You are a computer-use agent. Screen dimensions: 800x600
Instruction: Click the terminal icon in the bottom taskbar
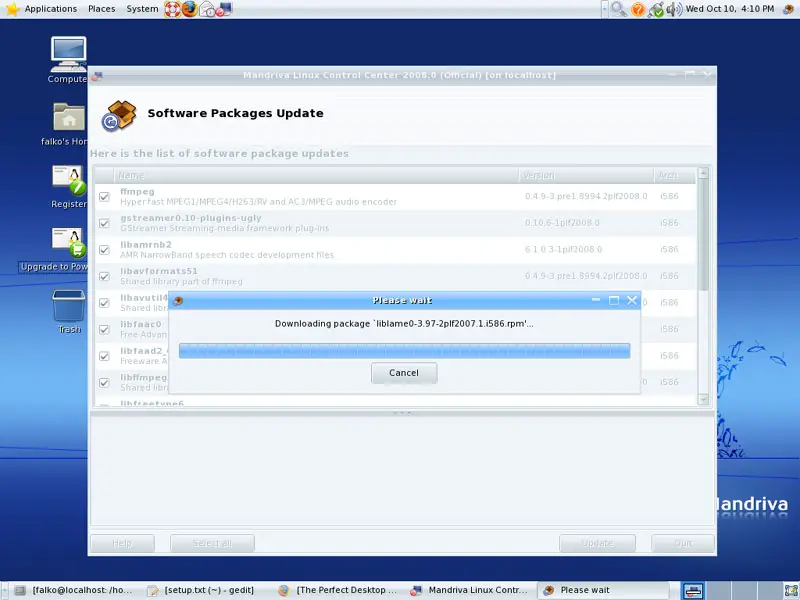[x=20, y=590]
